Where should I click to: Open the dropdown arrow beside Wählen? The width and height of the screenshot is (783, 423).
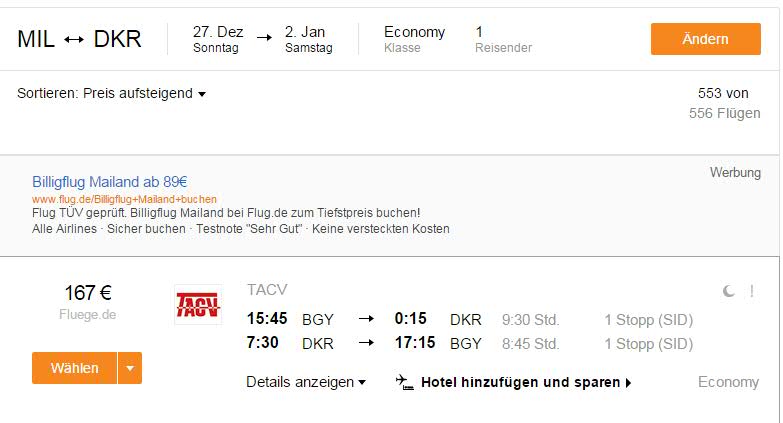pos(130,368)
